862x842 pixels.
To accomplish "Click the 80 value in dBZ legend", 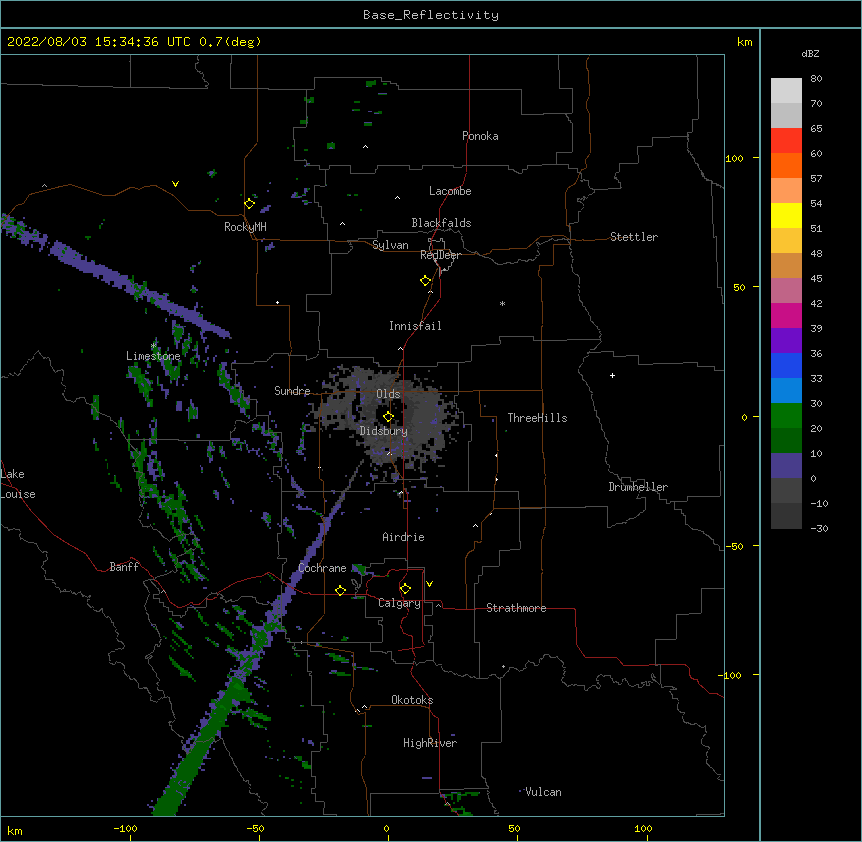I will tap(816, 79).
